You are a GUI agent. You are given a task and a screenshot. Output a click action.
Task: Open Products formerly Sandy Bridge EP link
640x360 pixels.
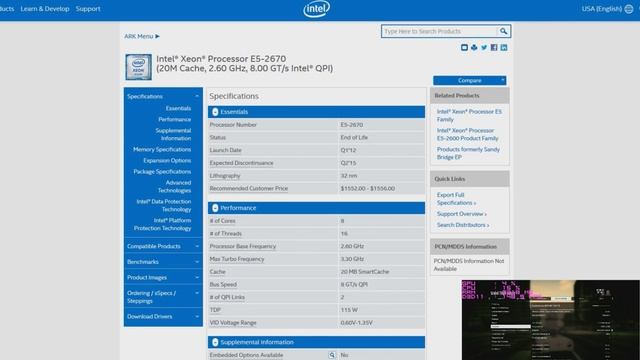click(x=468, y=153)
